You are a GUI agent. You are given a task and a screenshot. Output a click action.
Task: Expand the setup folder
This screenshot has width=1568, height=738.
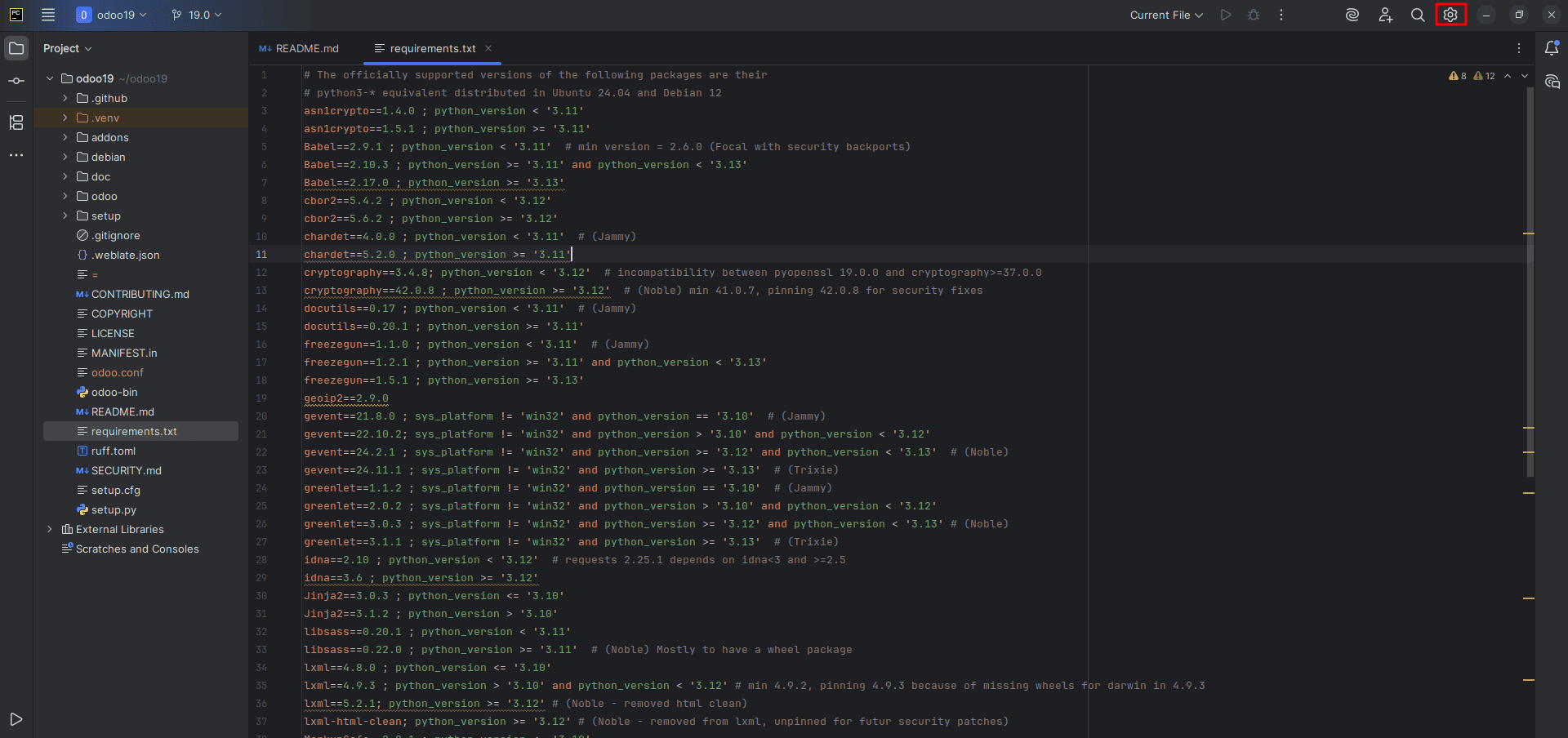(x=65, y=216)
